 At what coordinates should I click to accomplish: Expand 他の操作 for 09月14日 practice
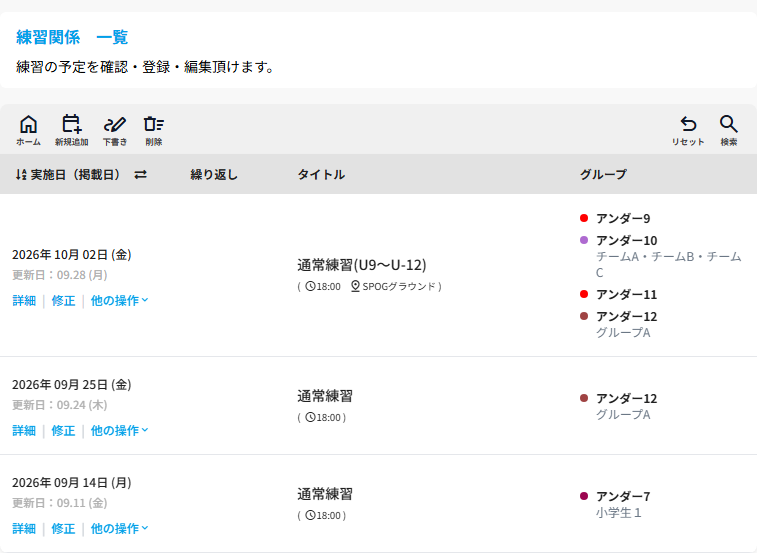[119, 528]
